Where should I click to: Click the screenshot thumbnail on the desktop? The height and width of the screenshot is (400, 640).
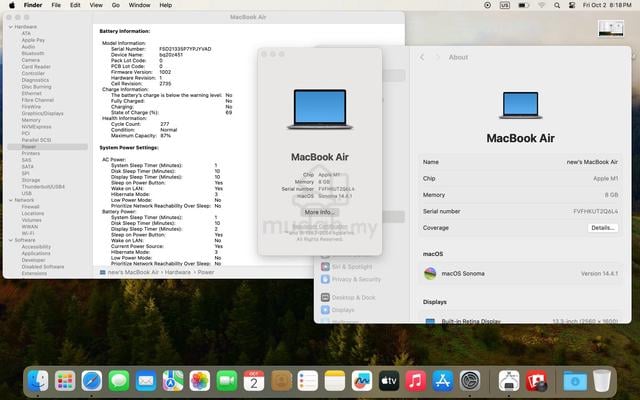tap(611, 29)
